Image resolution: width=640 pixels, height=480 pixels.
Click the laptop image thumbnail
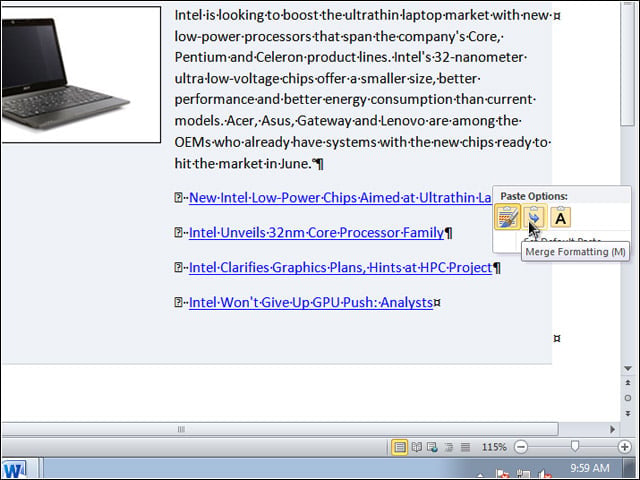pos(81,74)
